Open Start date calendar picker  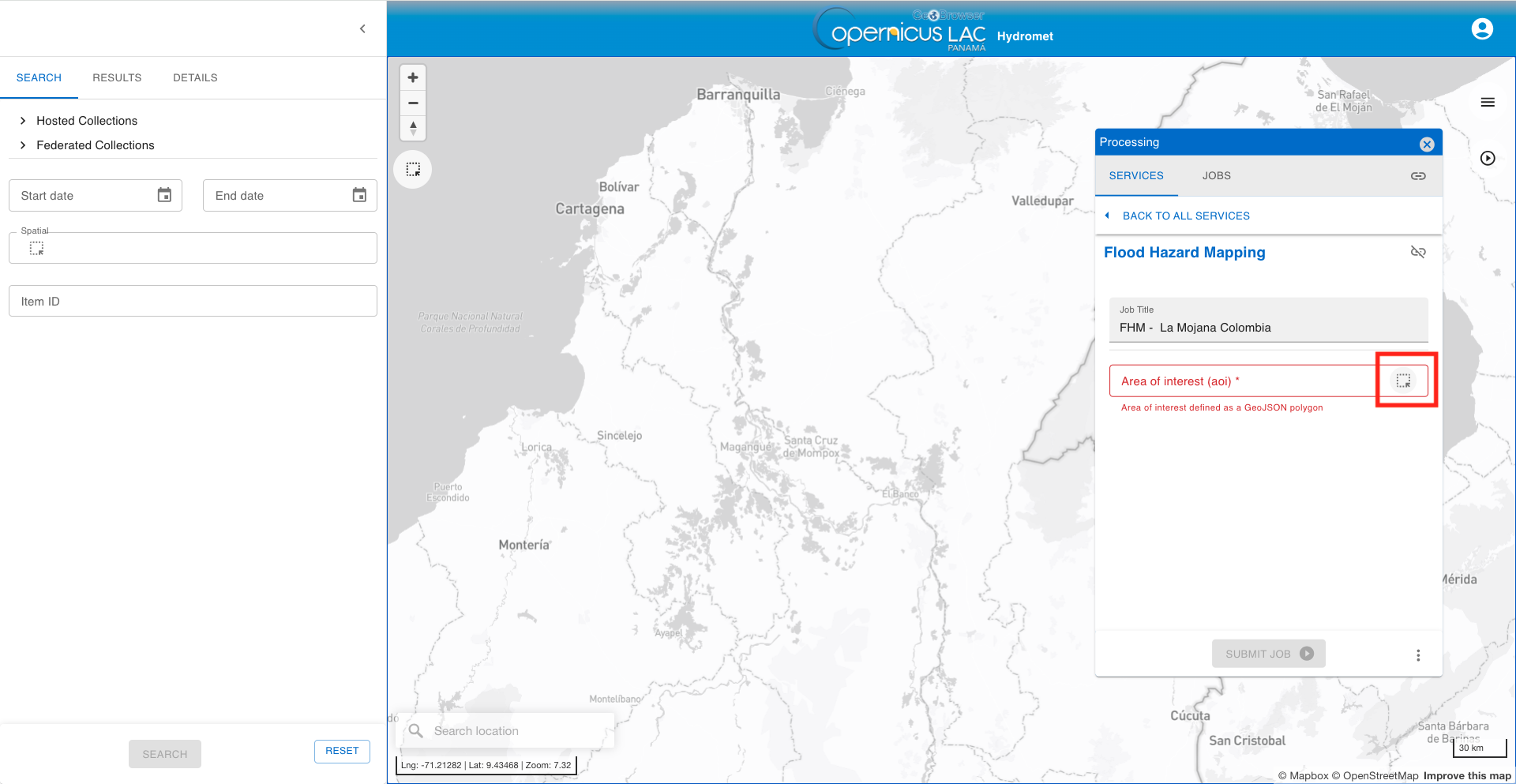tap(164, 195)
